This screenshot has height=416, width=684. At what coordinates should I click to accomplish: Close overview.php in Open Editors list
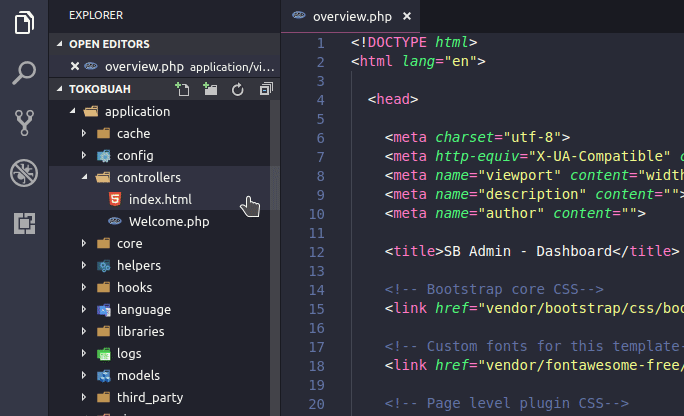(x=75, y=66)
